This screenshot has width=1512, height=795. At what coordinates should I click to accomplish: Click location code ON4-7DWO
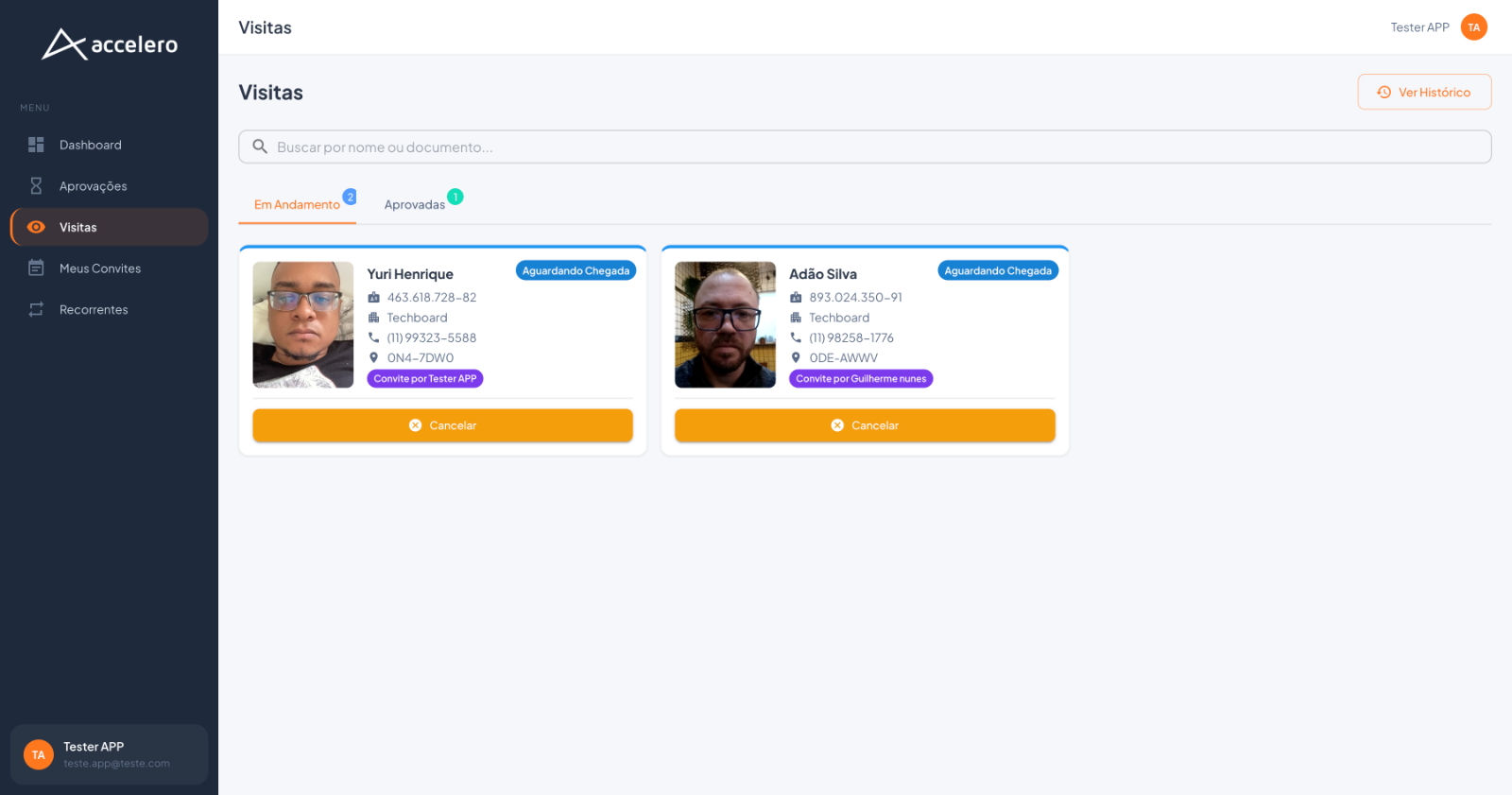coord(421,357)
